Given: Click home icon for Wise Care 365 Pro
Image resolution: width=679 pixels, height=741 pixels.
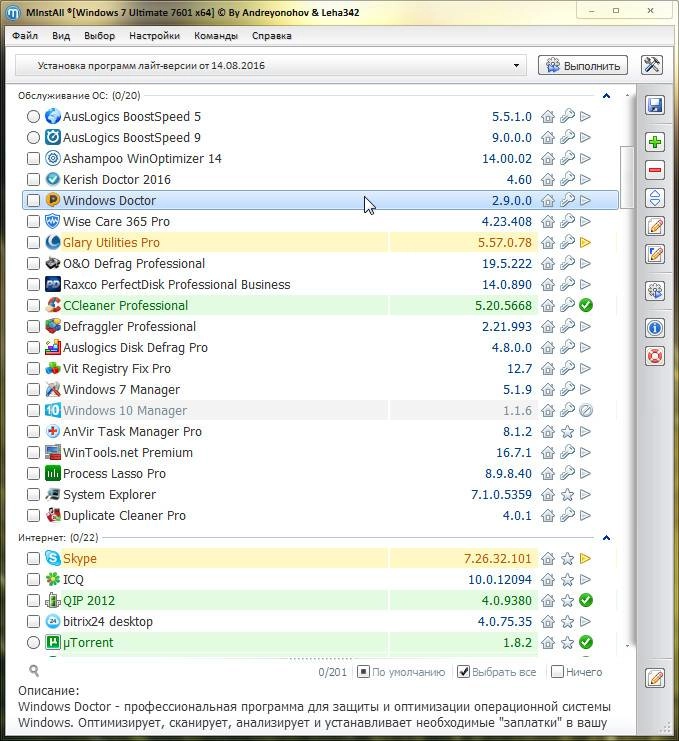Looking at the screenshot, I should 548,221.
